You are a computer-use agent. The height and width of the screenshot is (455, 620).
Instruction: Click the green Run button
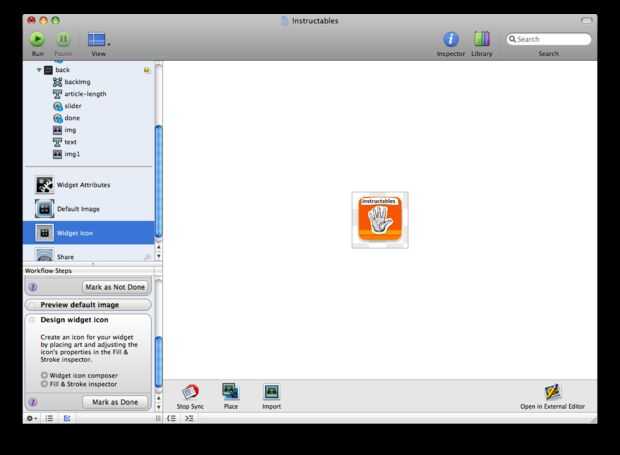(38, 39)
